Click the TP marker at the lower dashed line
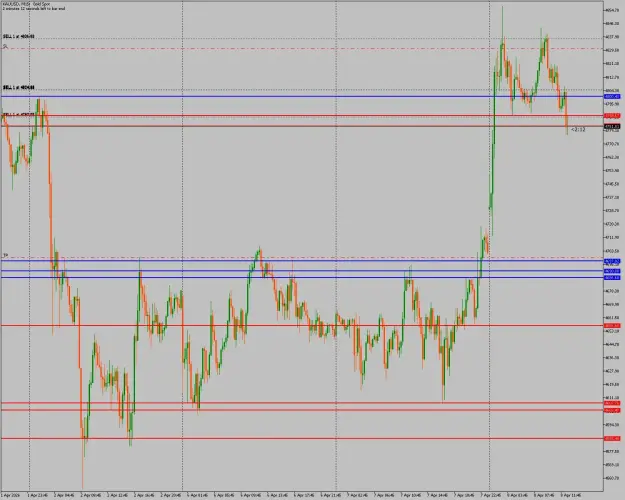 coord(5,255)
